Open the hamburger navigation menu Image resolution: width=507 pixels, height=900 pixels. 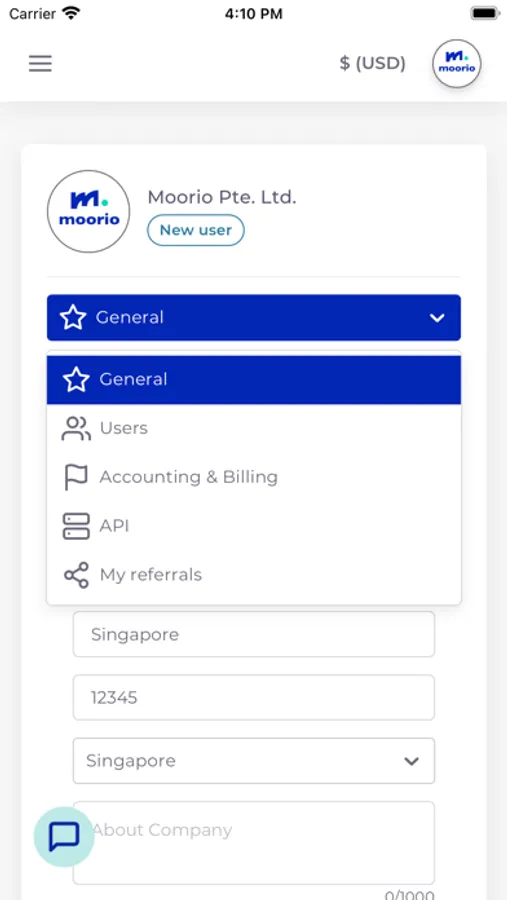pyautogui.click(x=40, y=63)
